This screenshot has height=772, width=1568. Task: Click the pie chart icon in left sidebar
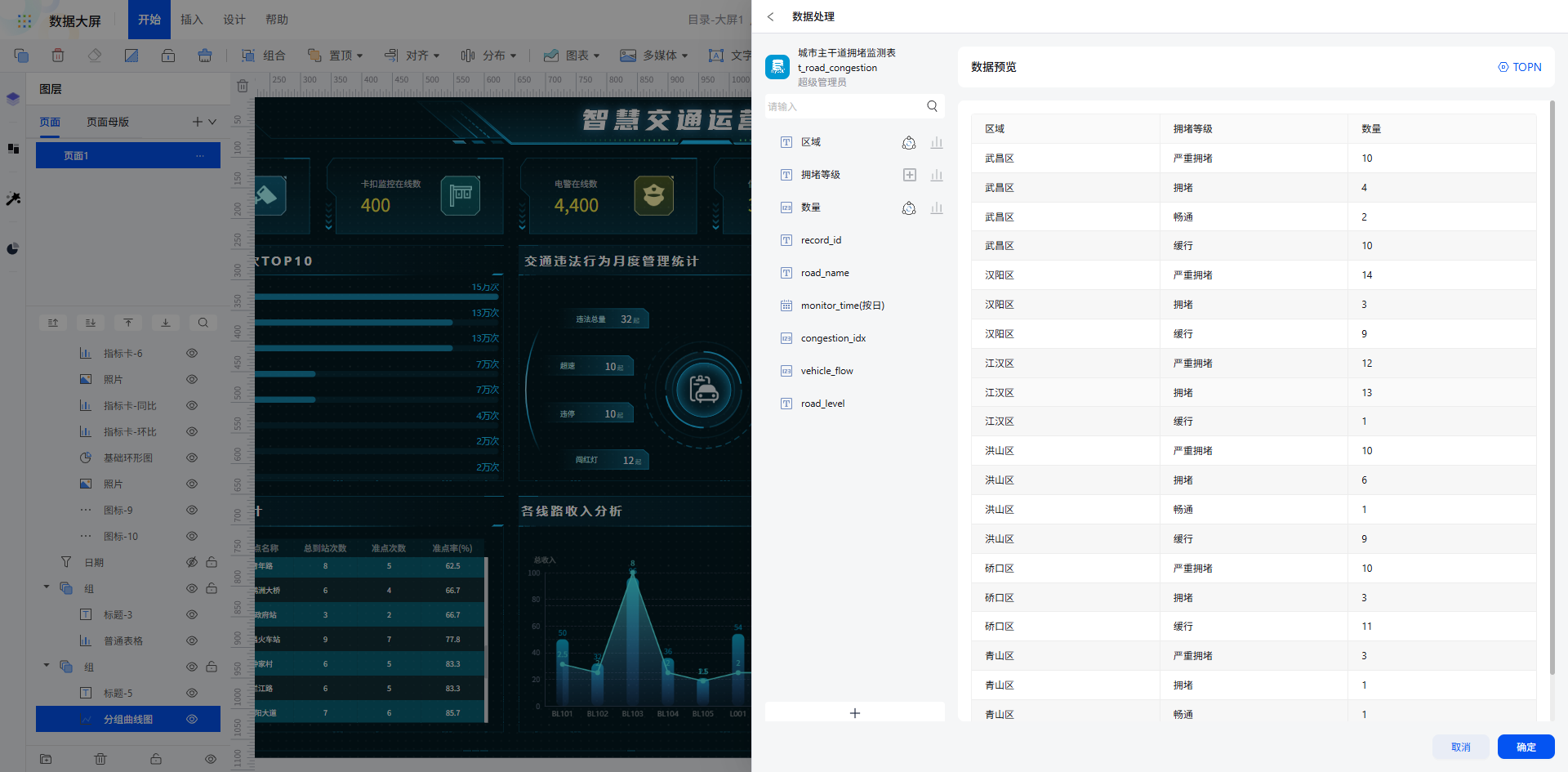point(13,248)
